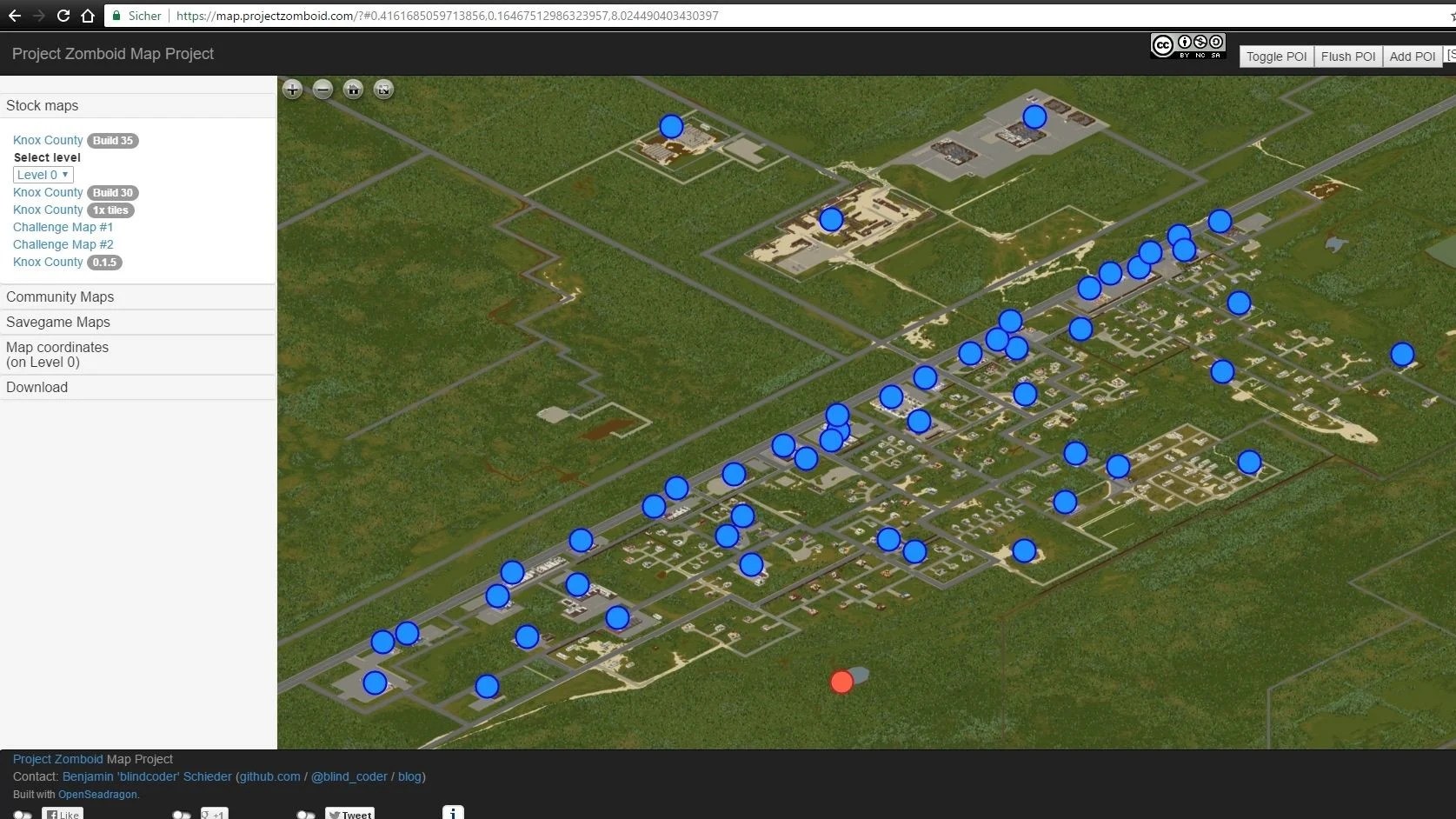Image resolution: width=1456 pixels, height=819 pixels.
Task: Click the Toggle POI button
Action: [x=1276, y=56]
